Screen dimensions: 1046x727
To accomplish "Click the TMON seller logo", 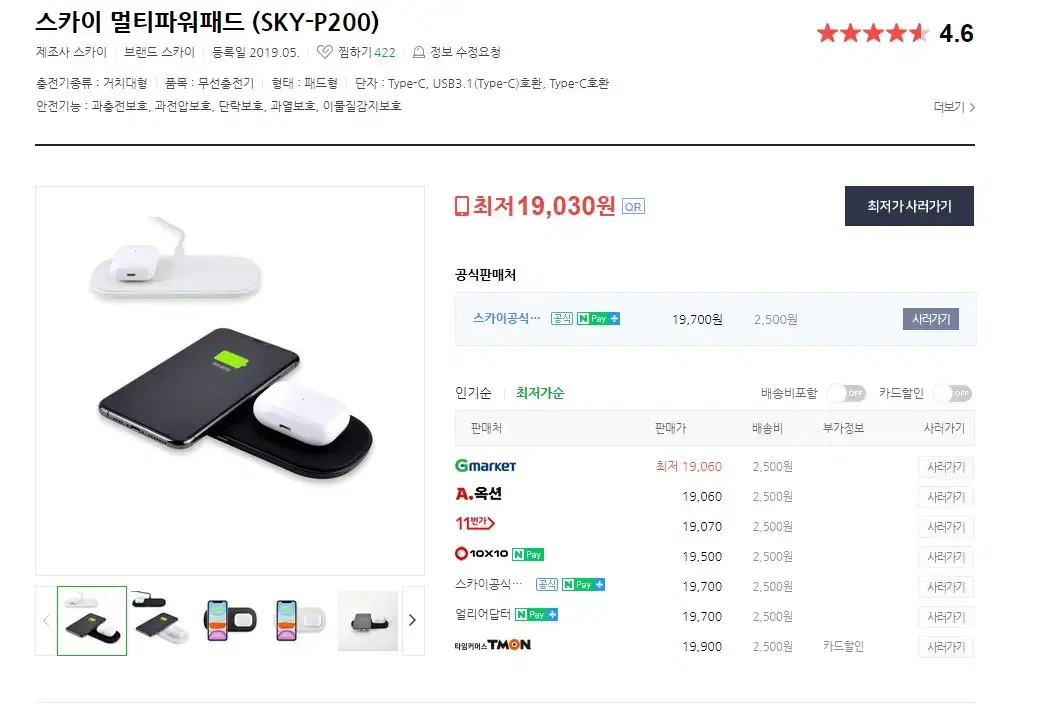I will tap(492, 645).
